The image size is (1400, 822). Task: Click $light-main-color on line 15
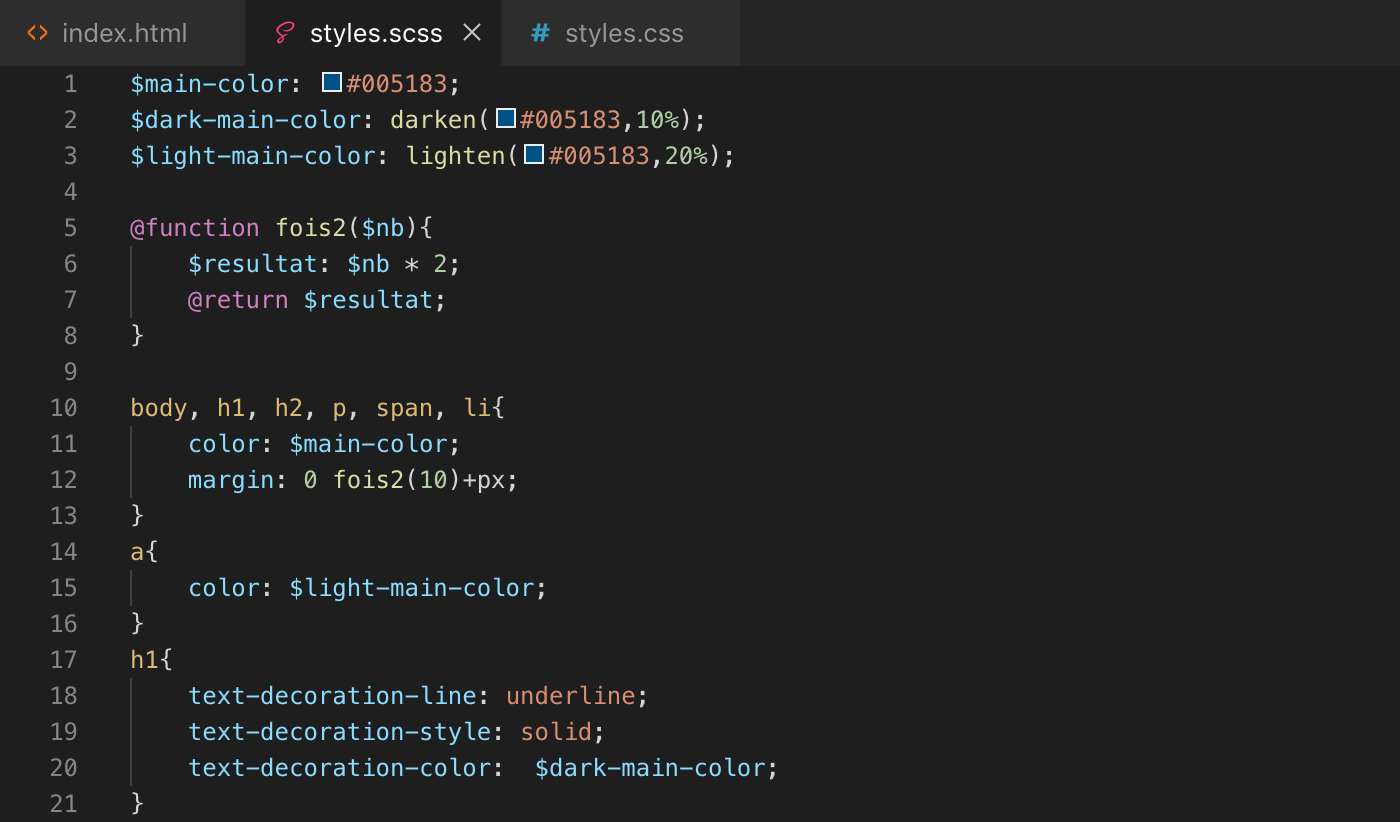click(x=412, y=588)
